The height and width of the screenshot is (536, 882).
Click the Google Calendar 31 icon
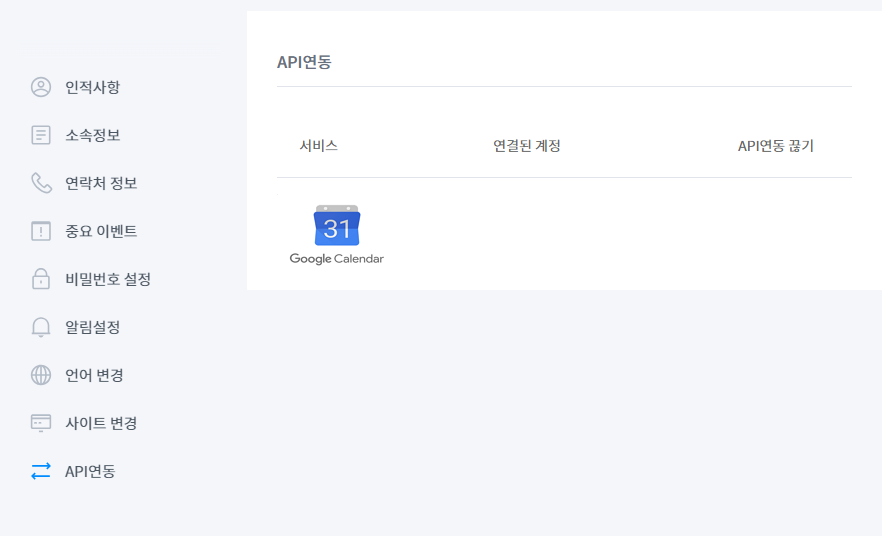point(337,226)
